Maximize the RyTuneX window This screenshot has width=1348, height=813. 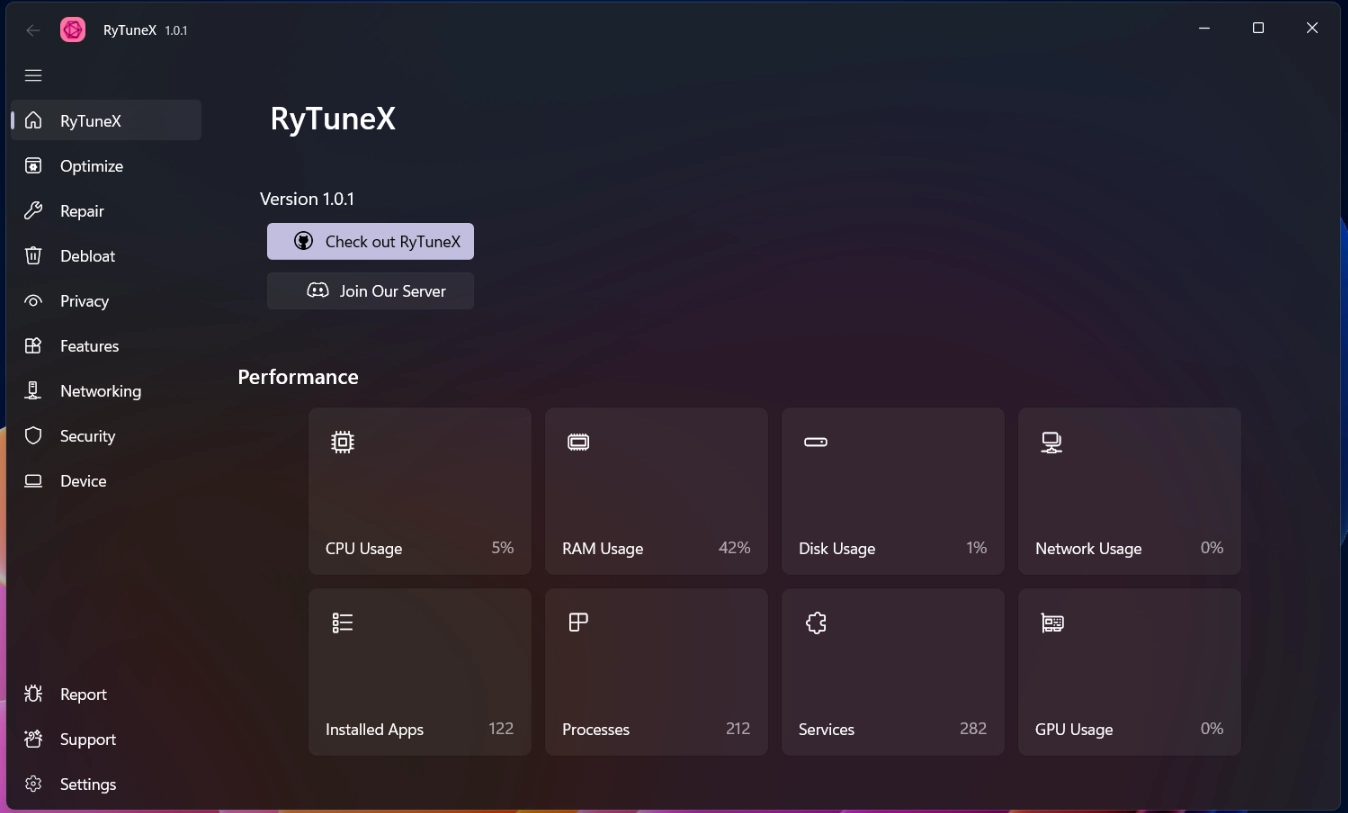pyautogui.click(x=1258, y=28)
